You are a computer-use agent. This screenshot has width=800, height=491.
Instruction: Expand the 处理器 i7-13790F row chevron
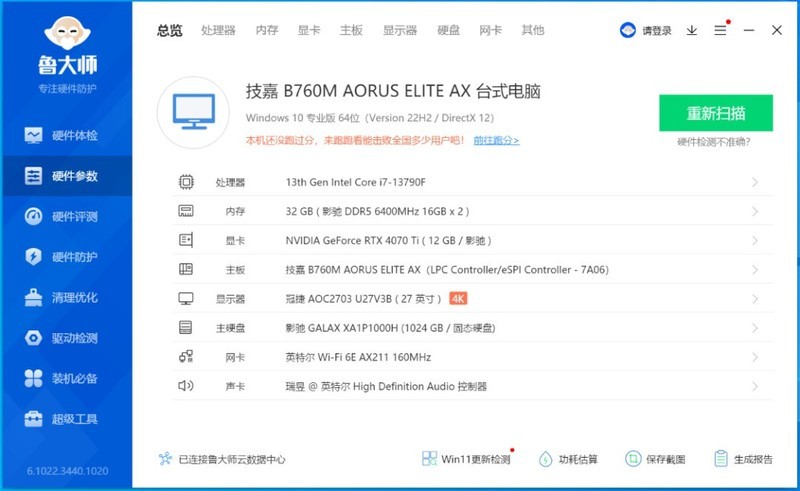[755, 182]
